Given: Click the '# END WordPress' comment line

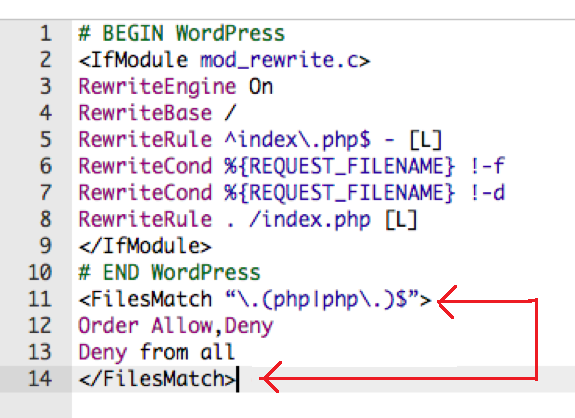Looking at the screenshot, I should coord(169,273).
